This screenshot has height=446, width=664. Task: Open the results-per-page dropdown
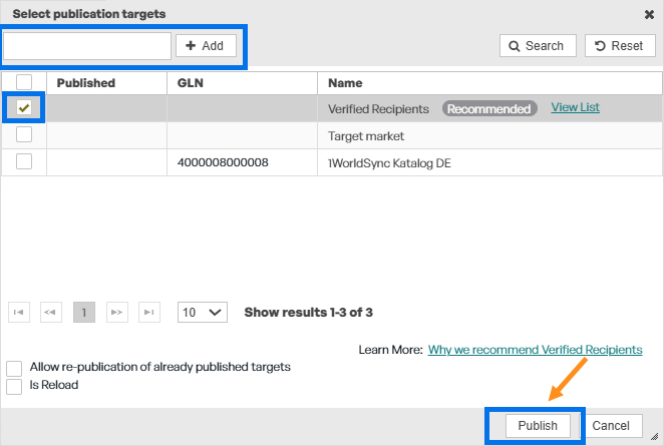click(x=202, y=312)
